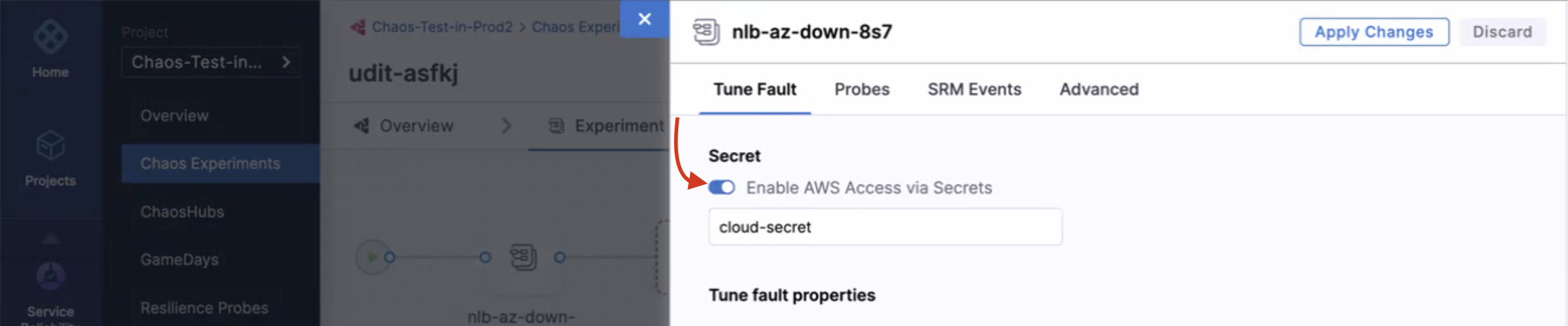Go to SRM Events tab
This screenshot has height=326, width=1568.
tap(974, 90)
